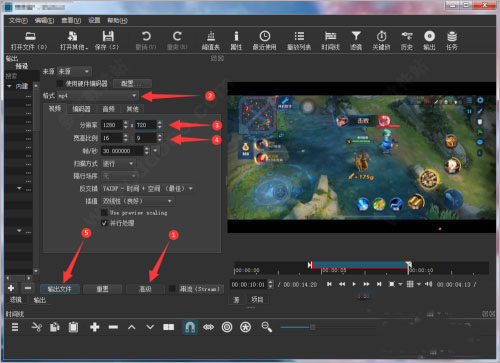Open the 属性 (Properties) info icon

click(x=236, y=36)
